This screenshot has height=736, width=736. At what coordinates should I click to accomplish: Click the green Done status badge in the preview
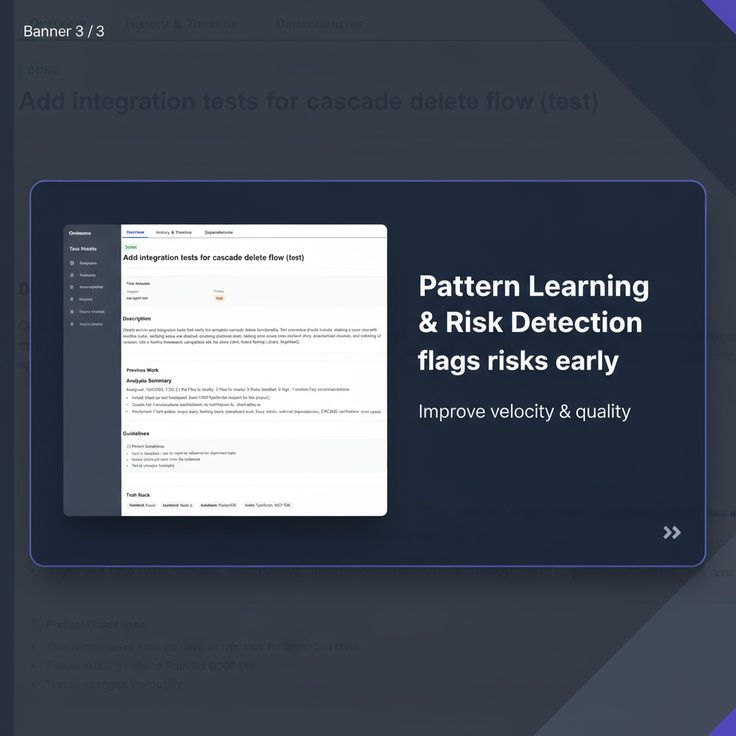(x=130, y=246)
